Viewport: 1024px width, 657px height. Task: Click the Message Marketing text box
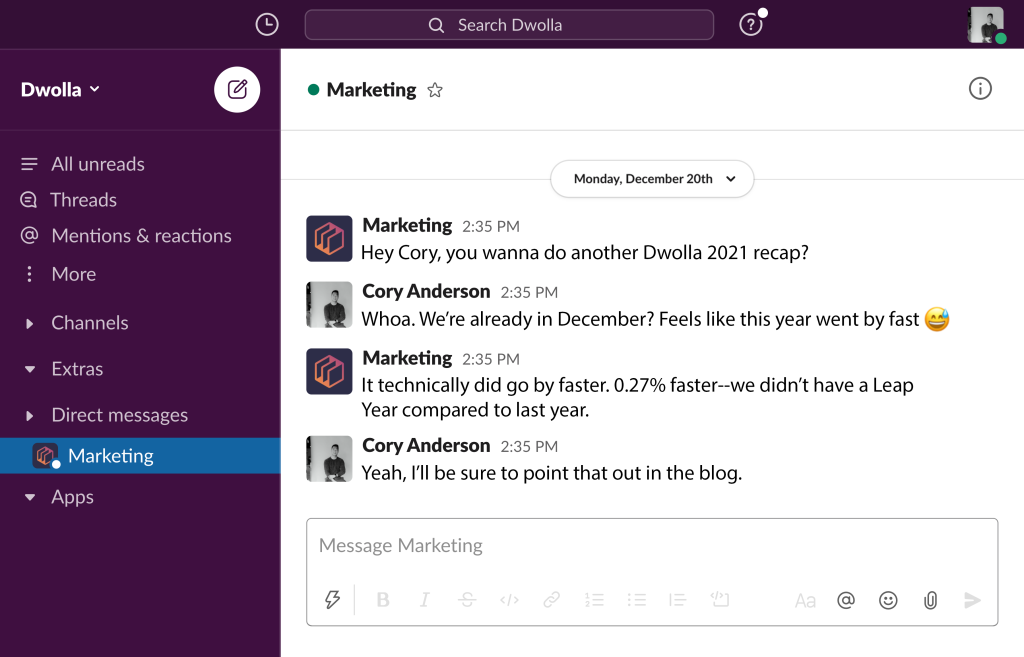coord(652,545)
